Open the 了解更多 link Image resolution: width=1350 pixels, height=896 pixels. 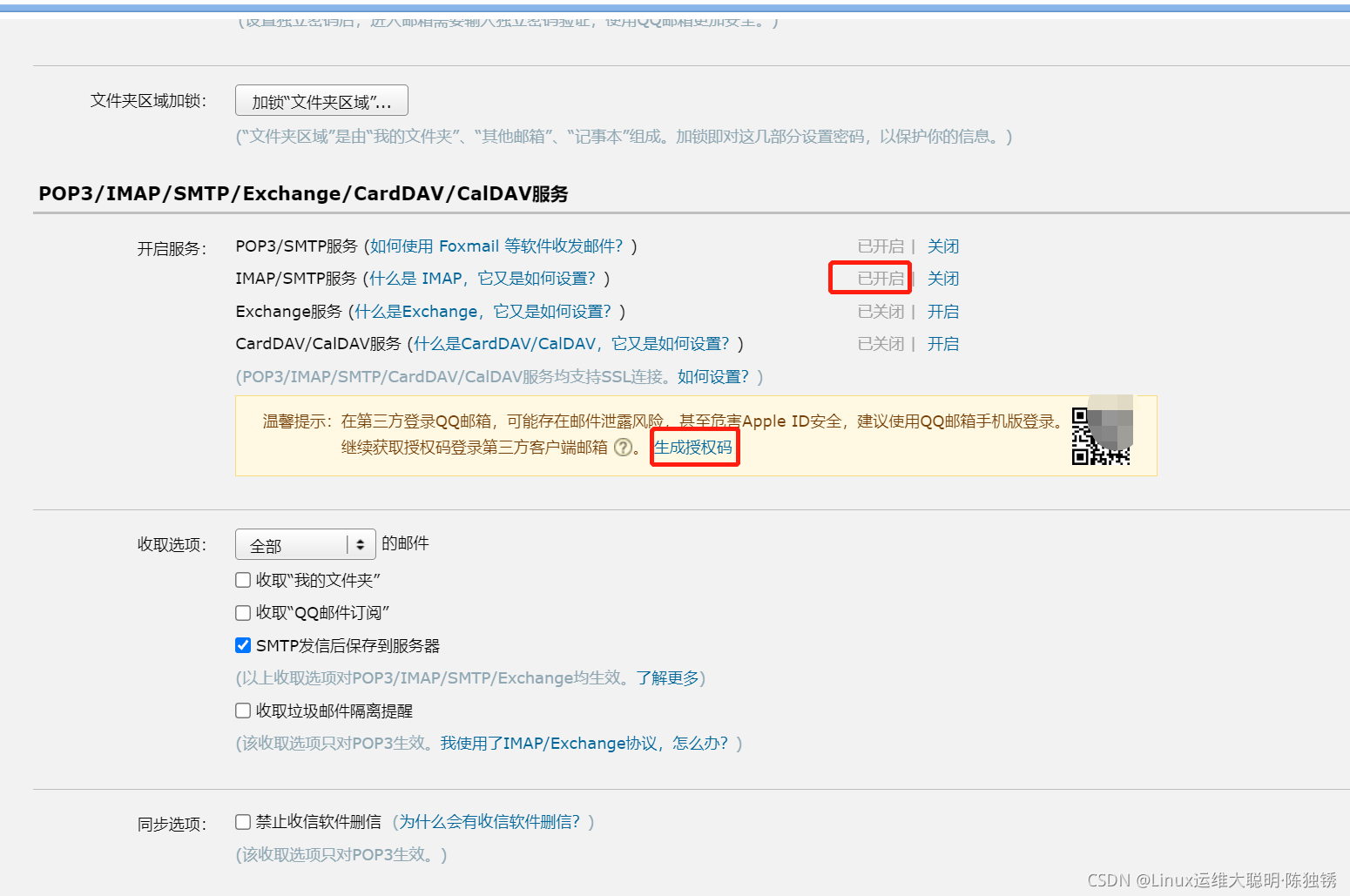click(668, 678)
